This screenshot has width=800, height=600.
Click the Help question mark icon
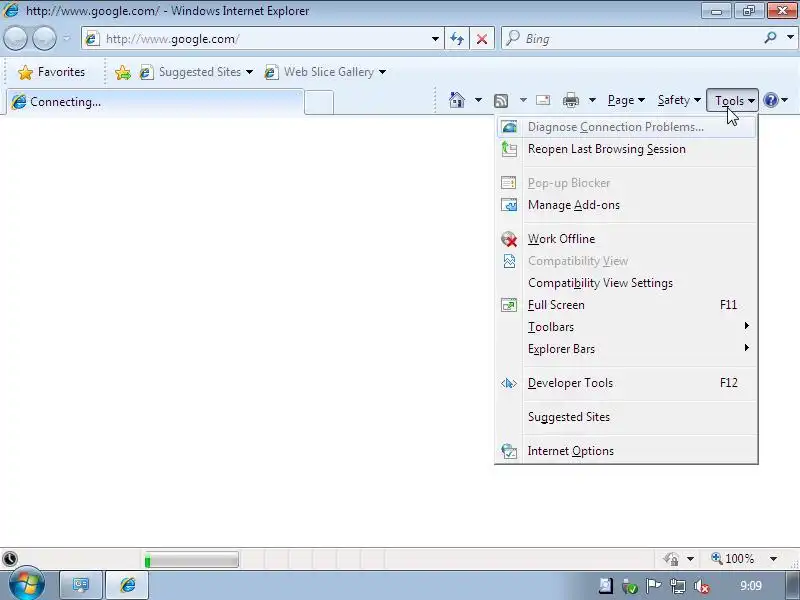770,100
